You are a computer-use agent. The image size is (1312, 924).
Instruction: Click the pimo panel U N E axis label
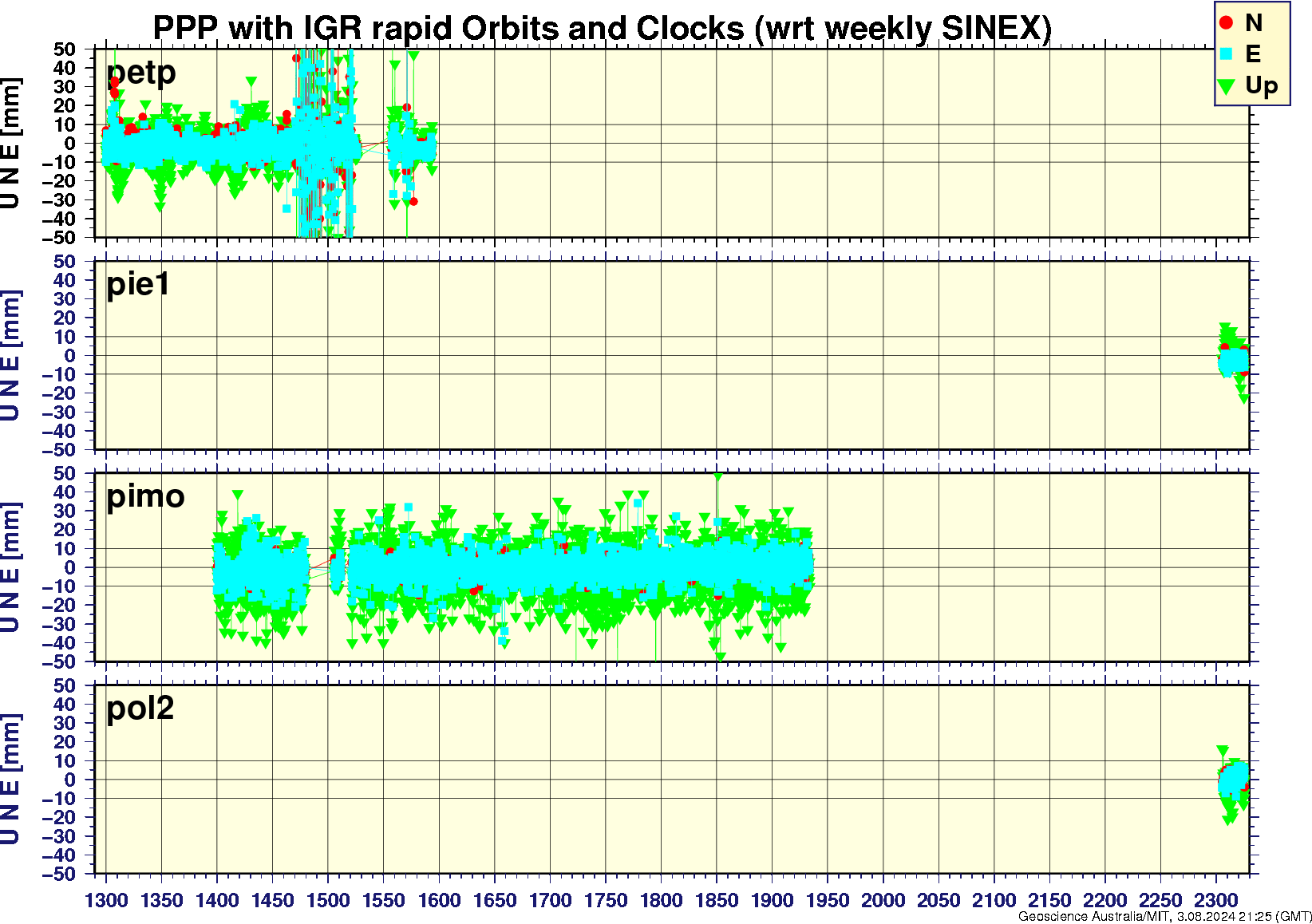coord(10,567)
